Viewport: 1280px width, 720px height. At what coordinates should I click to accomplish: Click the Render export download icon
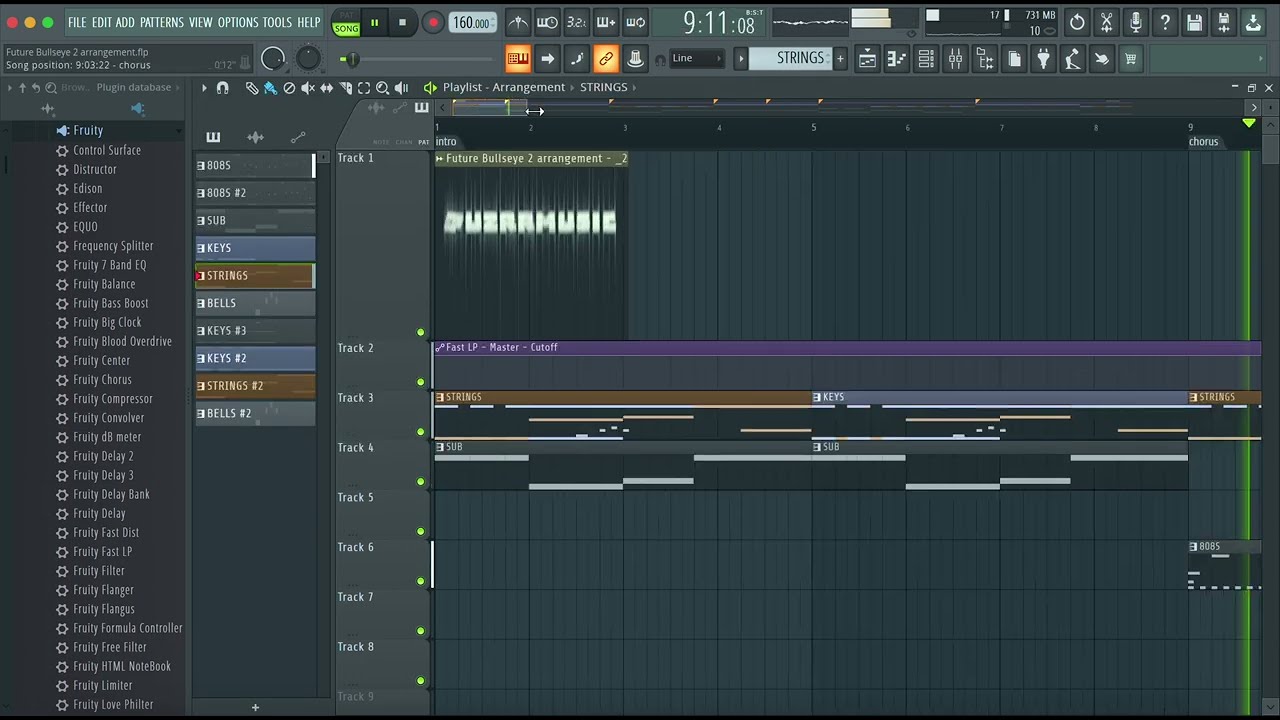pyautogui.click(x=1252, y=22)
